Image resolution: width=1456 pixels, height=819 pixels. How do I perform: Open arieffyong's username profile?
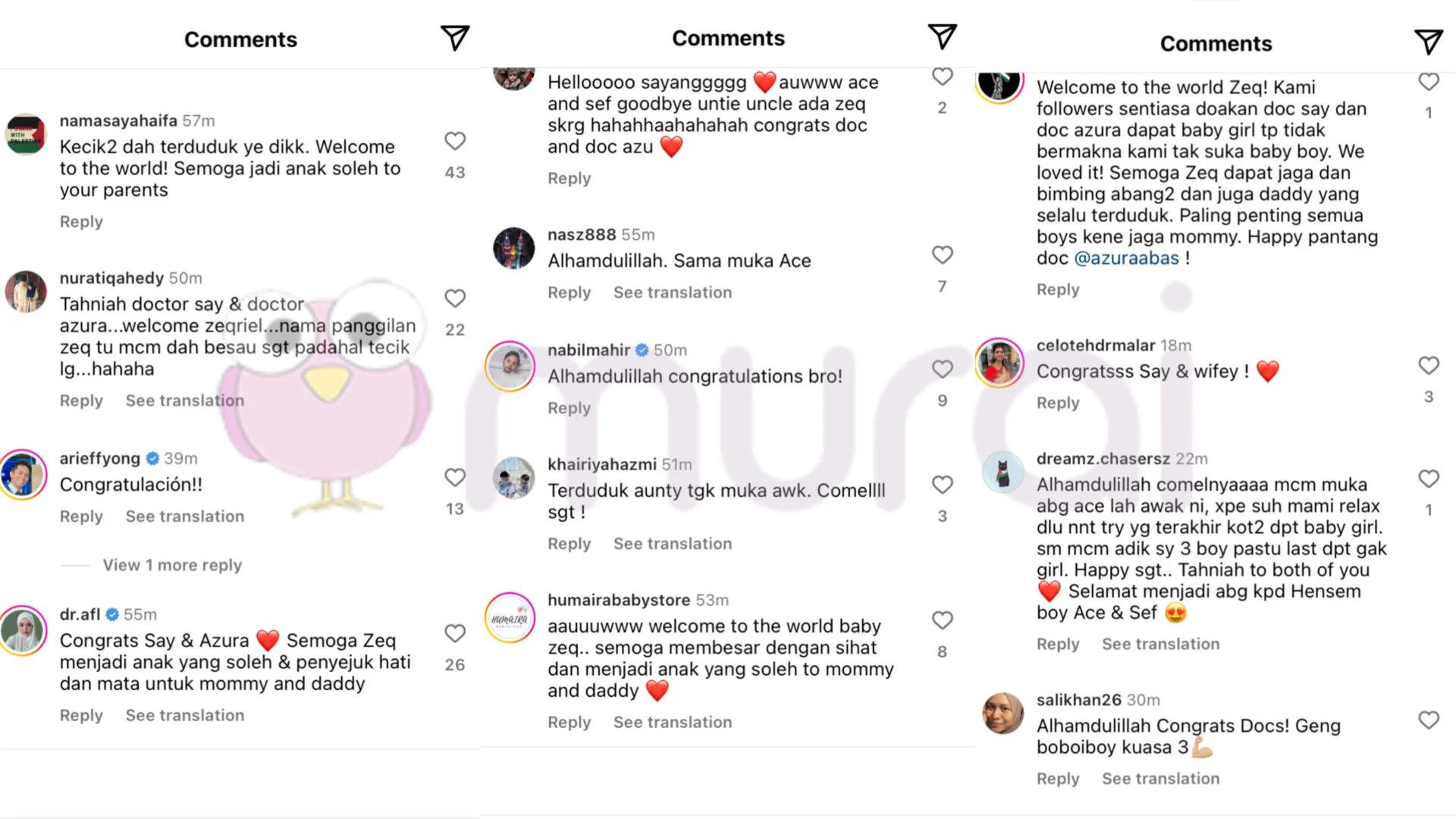click(100, 458)
